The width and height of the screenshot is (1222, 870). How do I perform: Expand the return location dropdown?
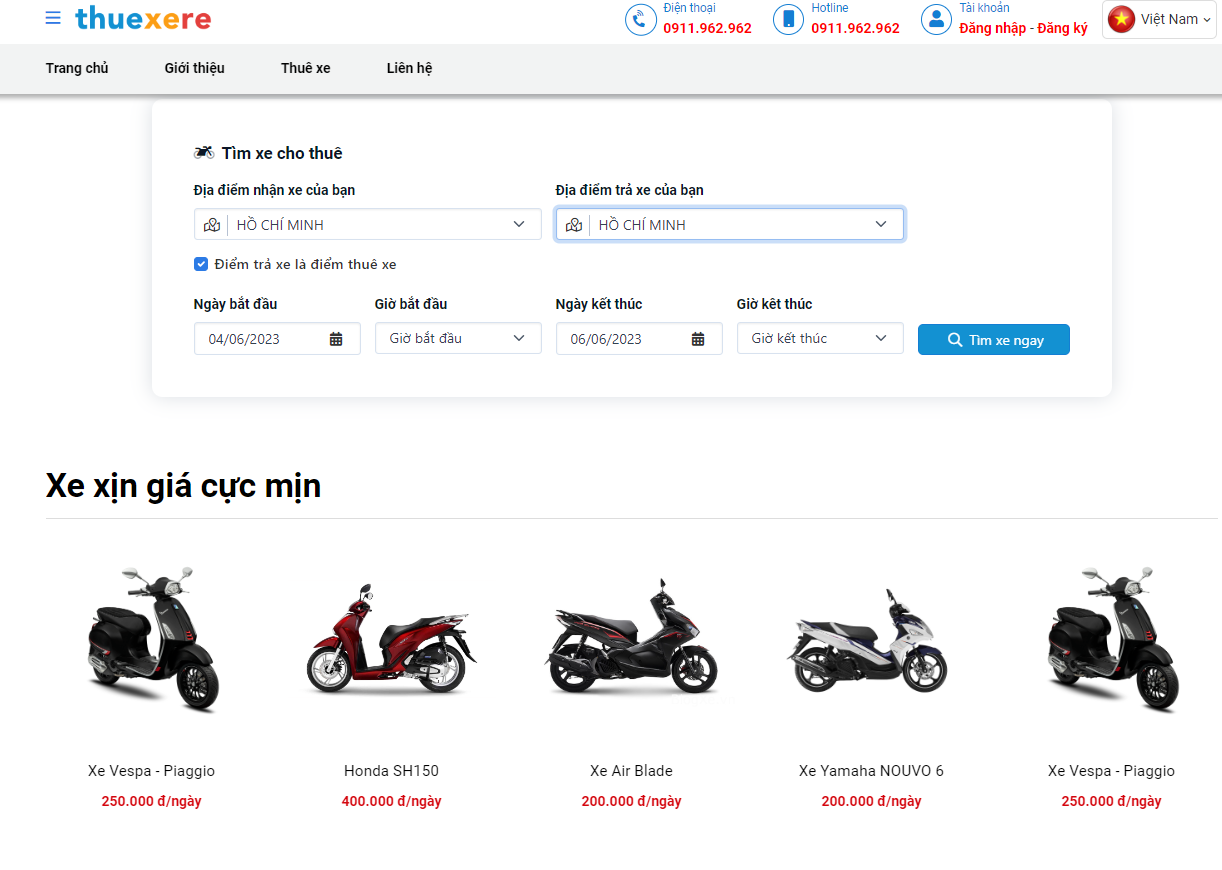click(880, 224)
